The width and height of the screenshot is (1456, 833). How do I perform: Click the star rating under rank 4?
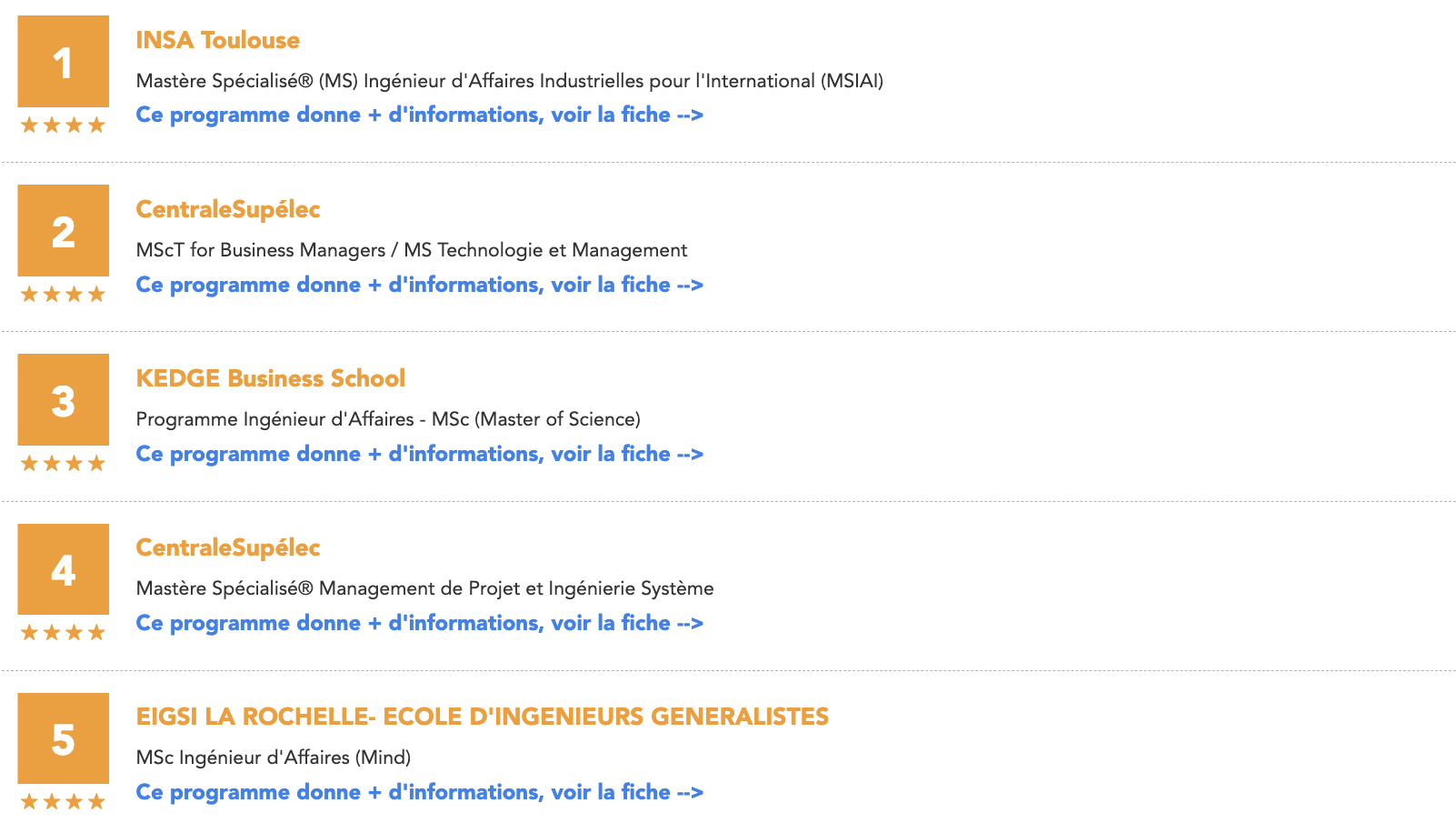coord(62,633)
